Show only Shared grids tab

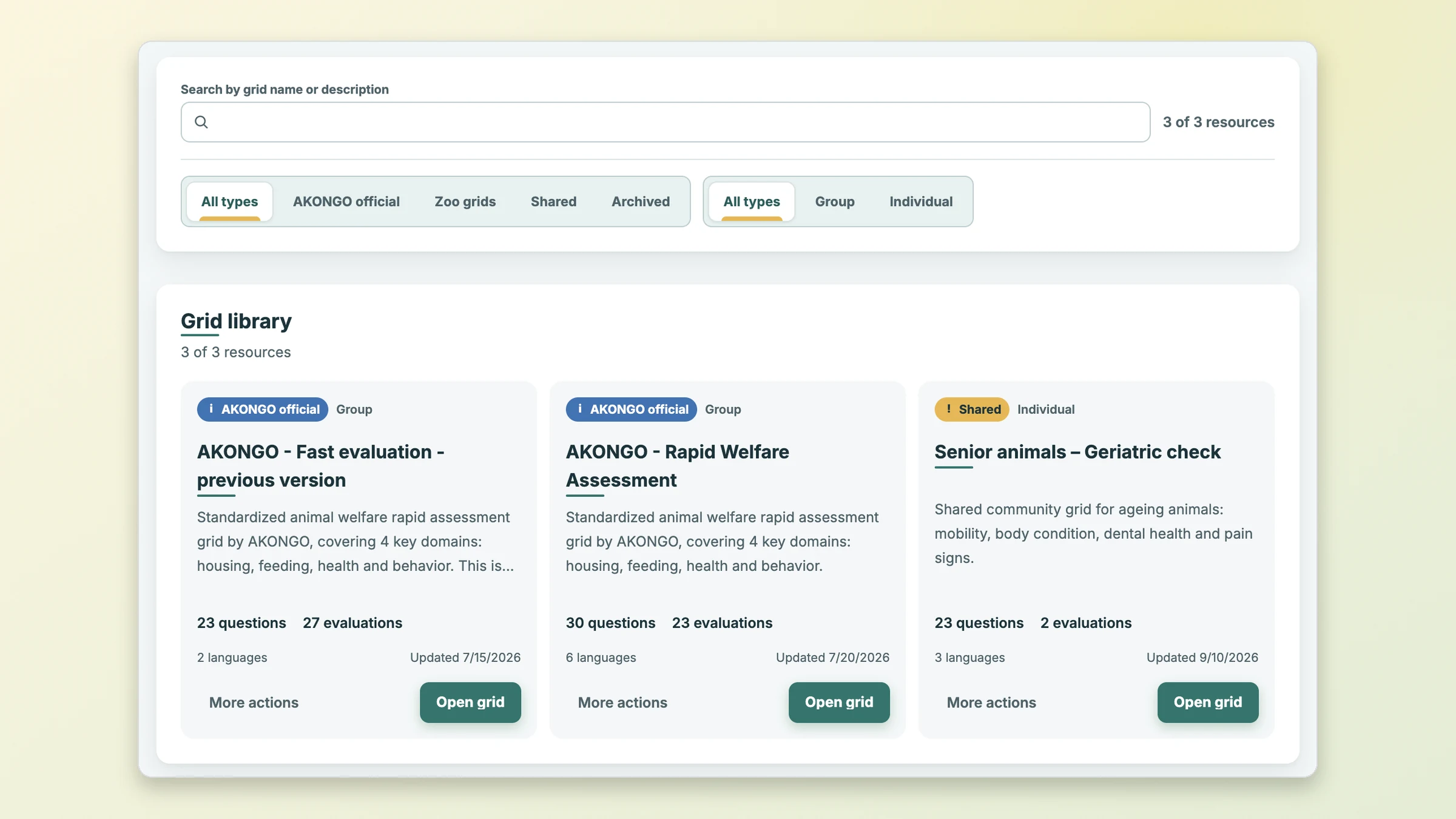(x=553, y=201)
